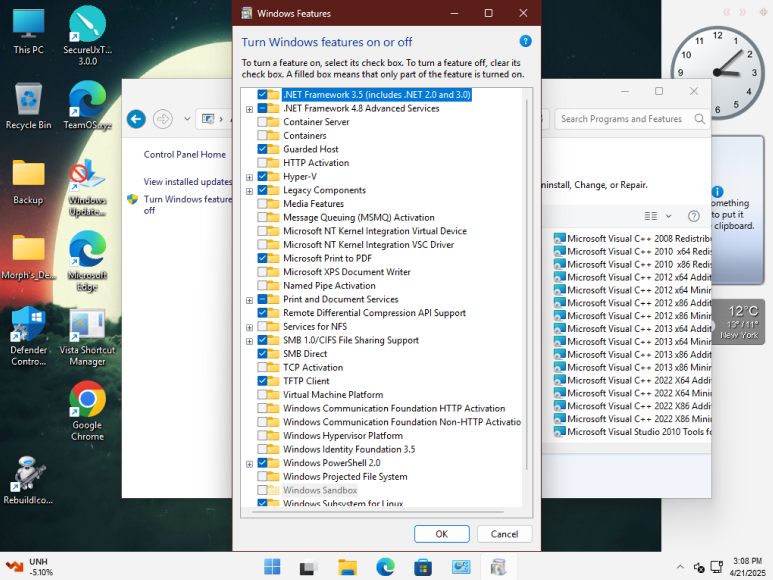Image resolution: width=773 pixels, height=580 pixels.
Task: Open Microsoft Store from taskbar
Action: 423,567
